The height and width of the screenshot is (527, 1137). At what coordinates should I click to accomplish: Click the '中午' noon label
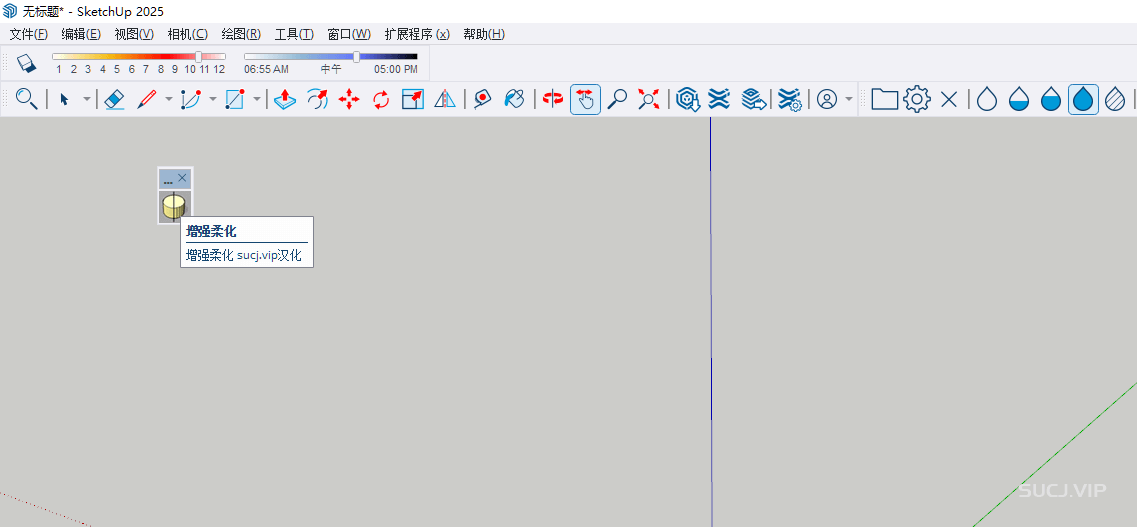coord(331,70)
